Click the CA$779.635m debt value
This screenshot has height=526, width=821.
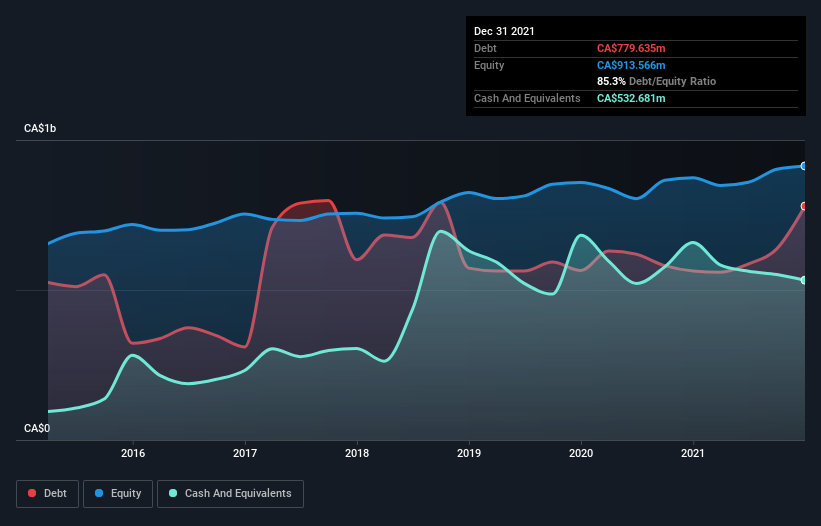(x=631, y=48)
